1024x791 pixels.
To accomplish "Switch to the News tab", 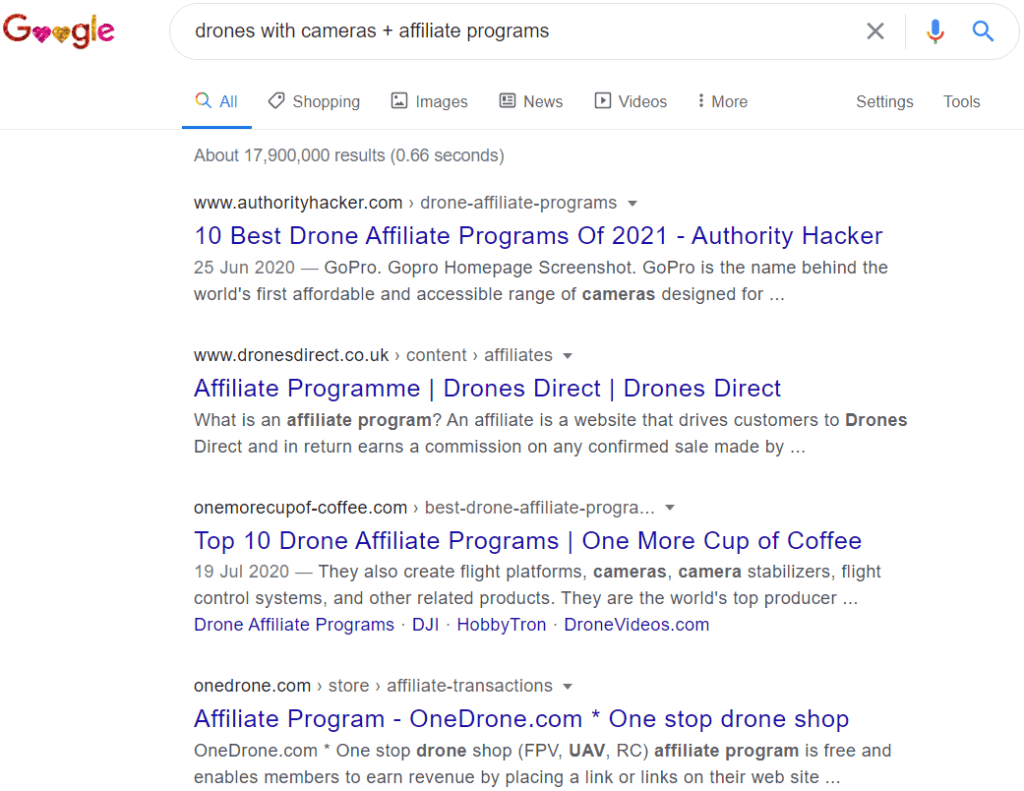I will coord(531,102).
